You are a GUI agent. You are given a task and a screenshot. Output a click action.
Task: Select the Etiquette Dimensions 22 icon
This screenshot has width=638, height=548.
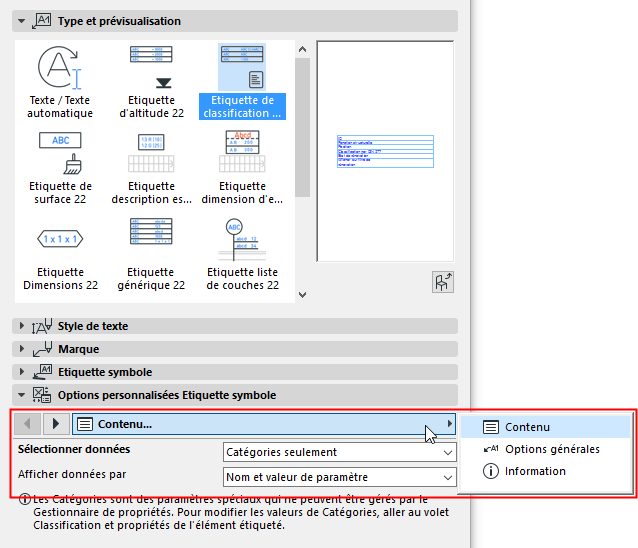coord(60,239)
